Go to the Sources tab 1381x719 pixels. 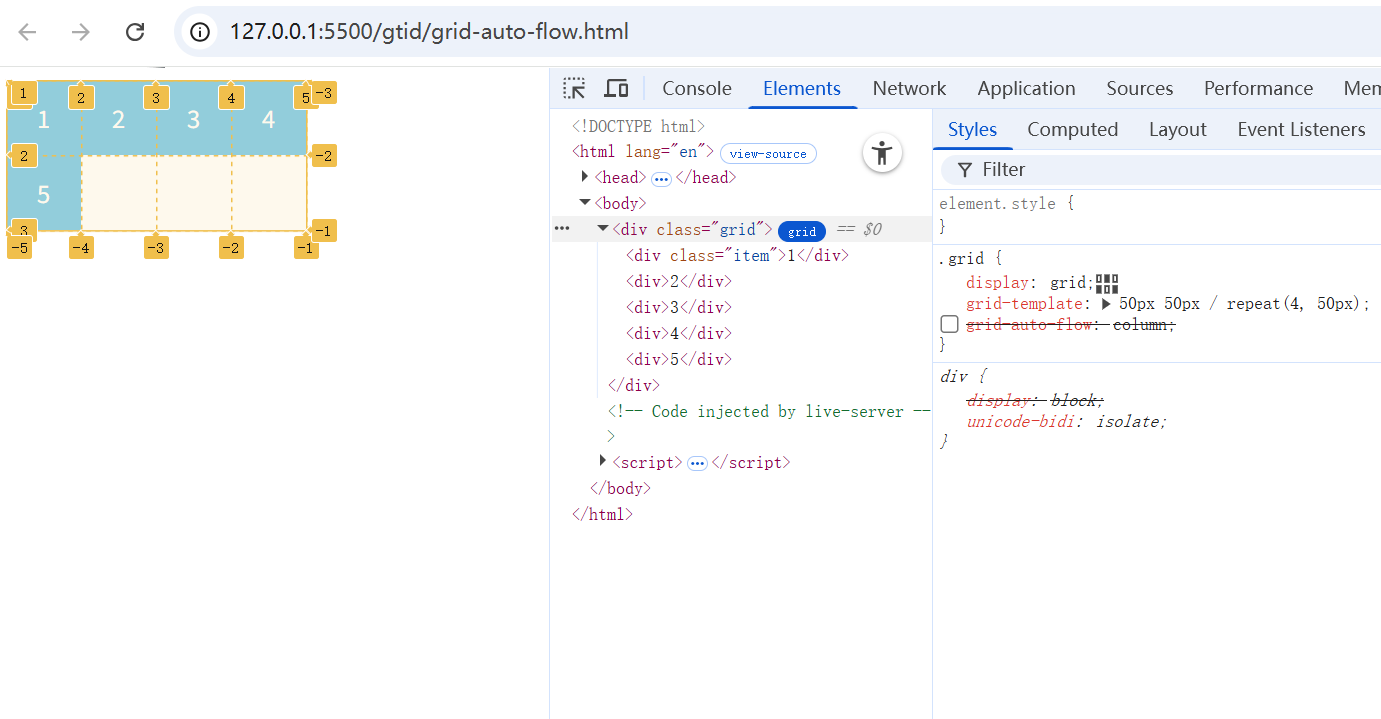point(1140,88)
